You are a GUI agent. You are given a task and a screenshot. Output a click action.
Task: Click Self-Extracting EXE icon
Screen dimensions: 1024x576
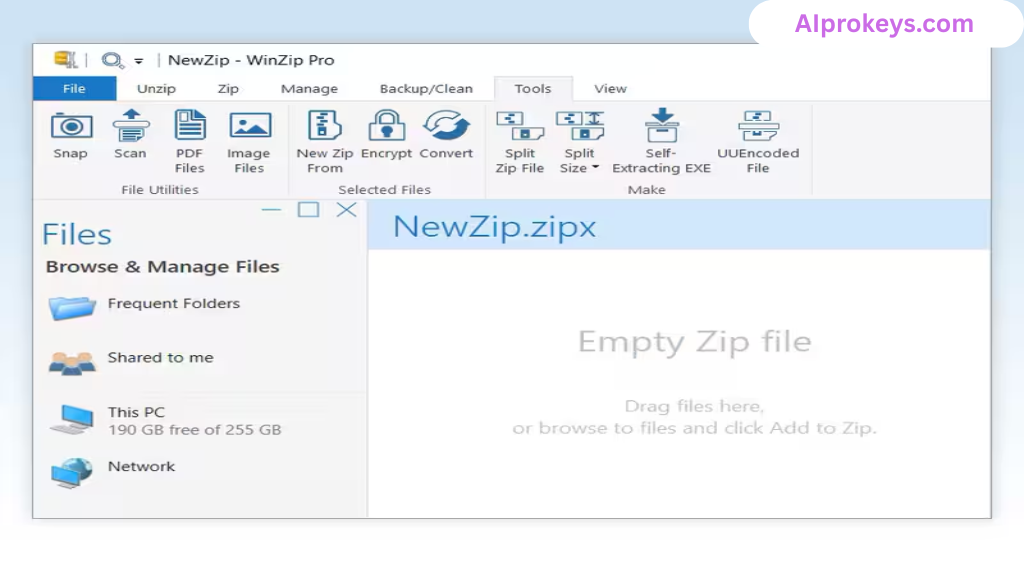tap(662, 125)
